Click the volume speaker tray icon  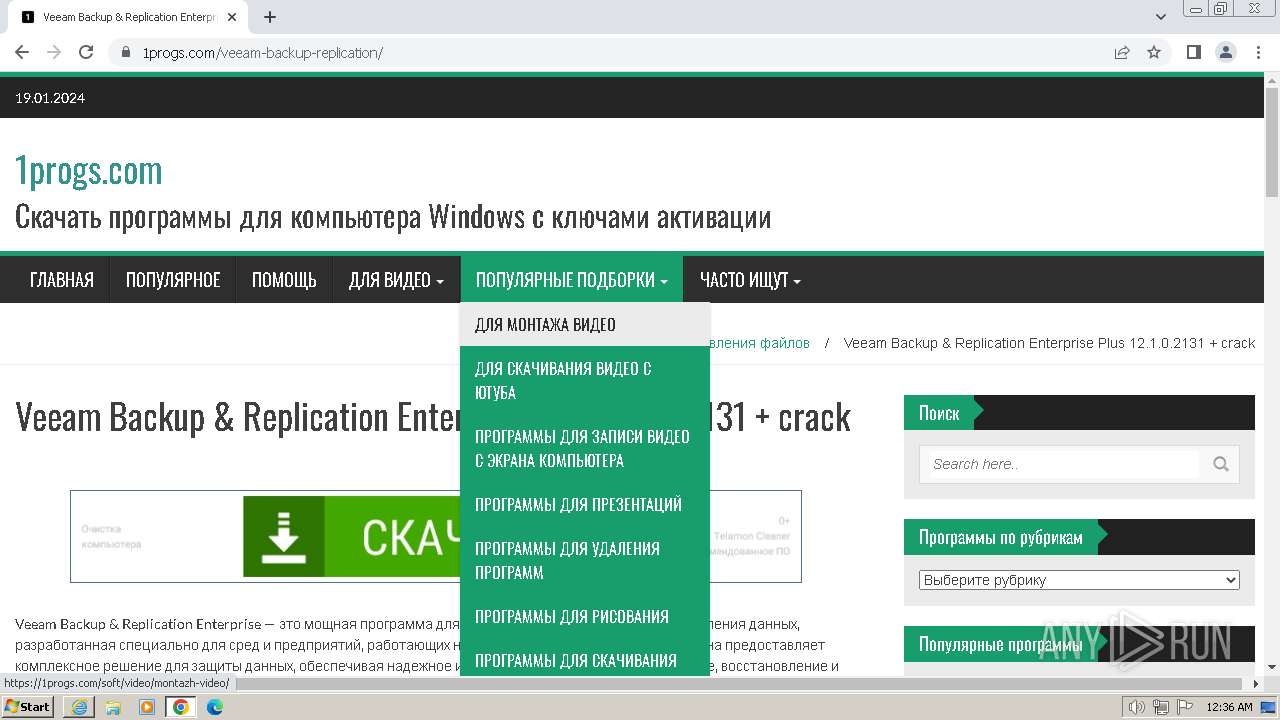point(1137,707)
